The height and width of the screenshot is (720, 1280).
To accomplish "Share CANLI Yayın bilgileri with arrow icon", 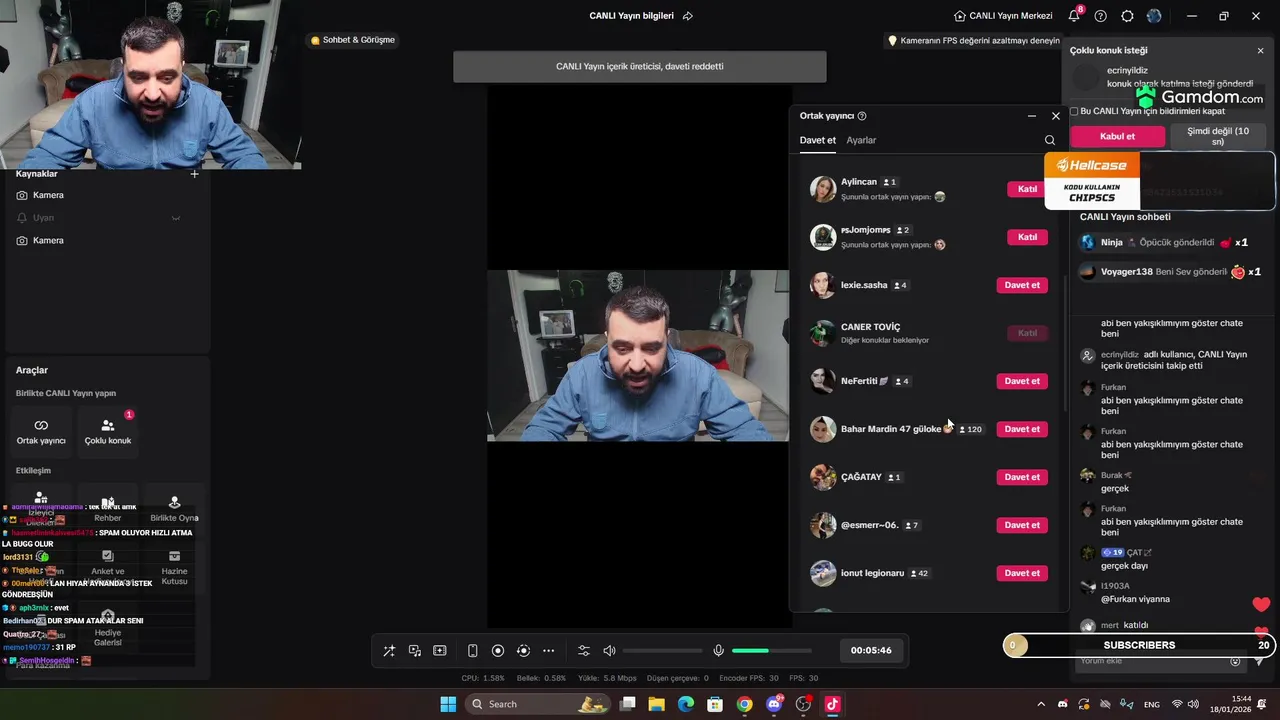I will 688,16.
